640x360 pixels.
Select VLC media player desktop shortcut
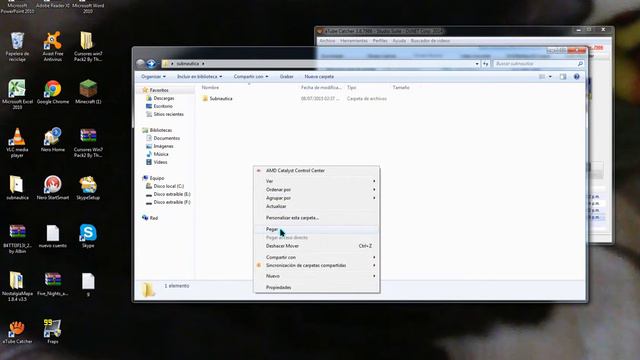click(17, 143)
